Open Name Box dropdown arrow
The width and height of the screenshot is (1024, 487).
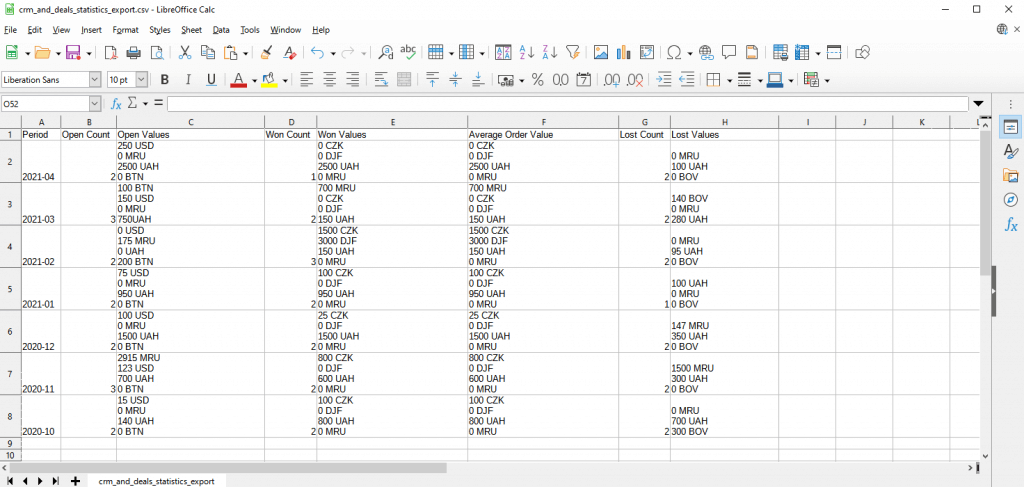tap(95, 103)
